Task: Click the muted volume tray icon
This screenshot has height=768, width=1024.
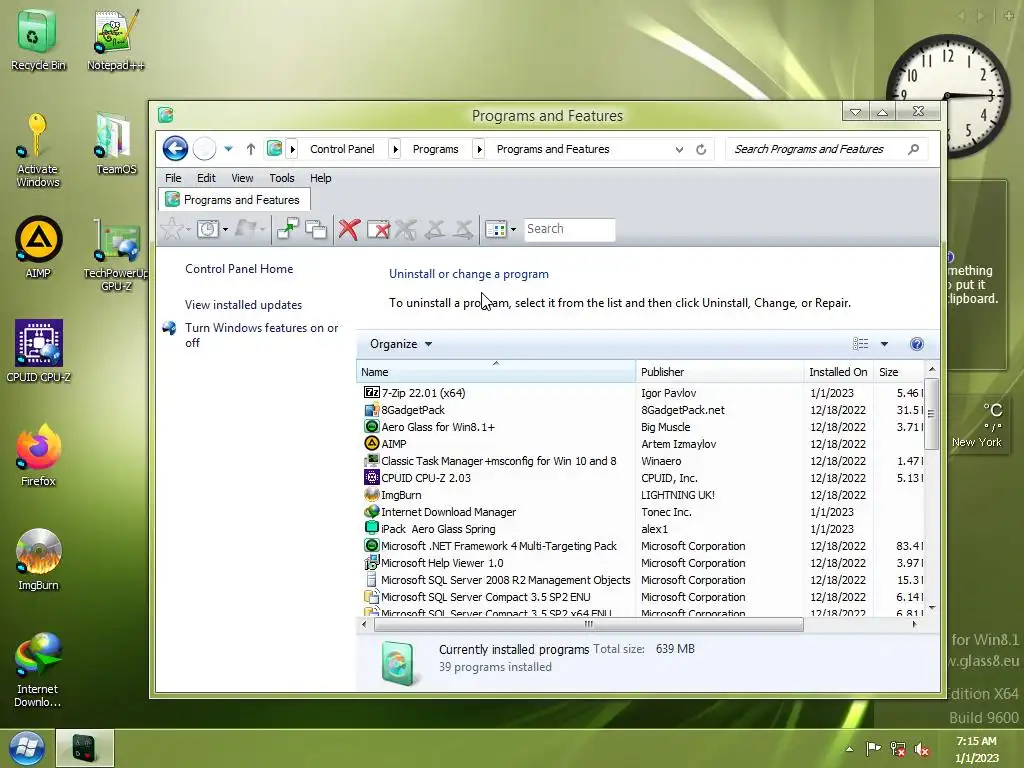Action: coord(921,749)
